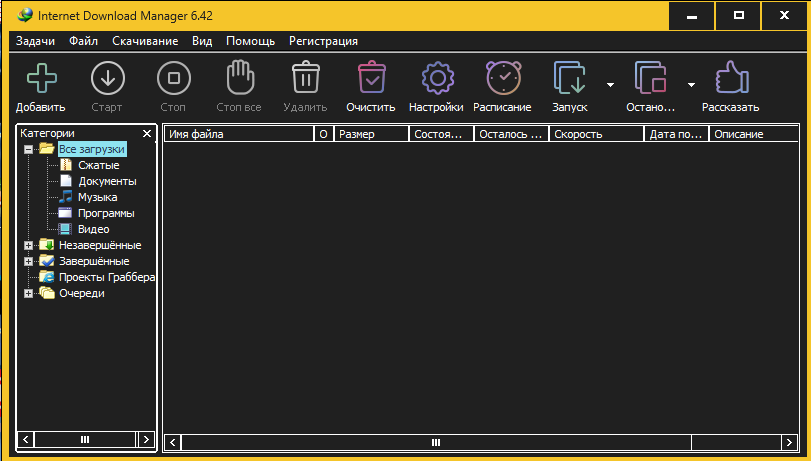811x461 pixels.
Task: Click download list scroll right arrow
Action: pos(789,442)
